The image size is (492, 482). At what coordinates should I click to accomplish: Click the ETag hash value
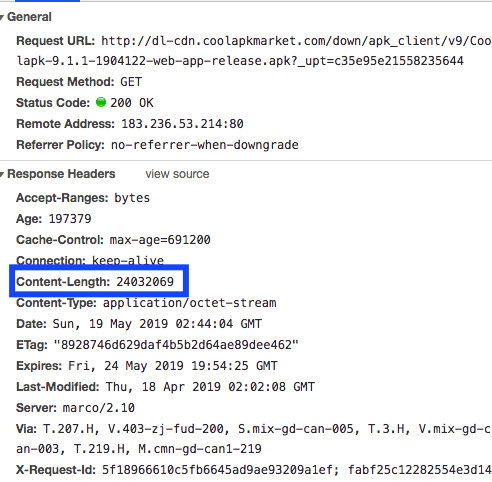point(176,345)
